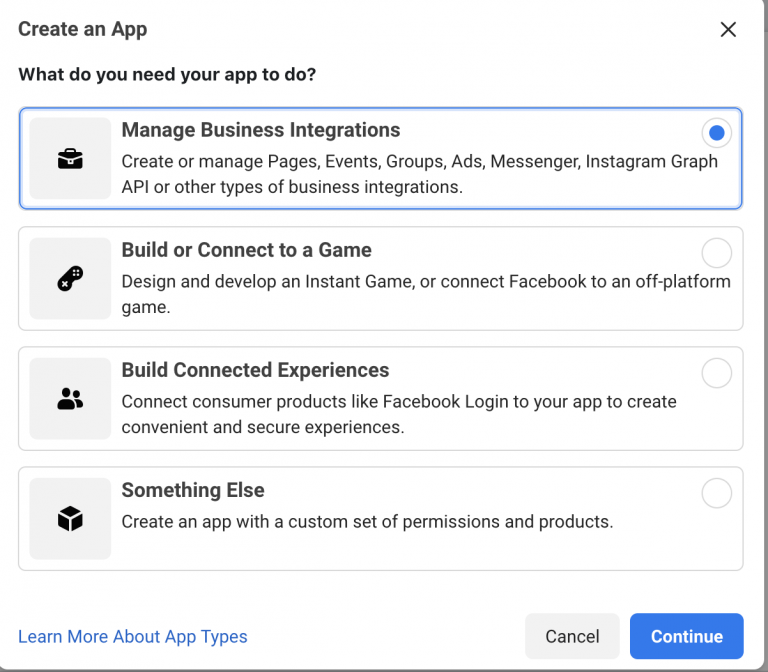Click the game controller icon

coord(70,279)
